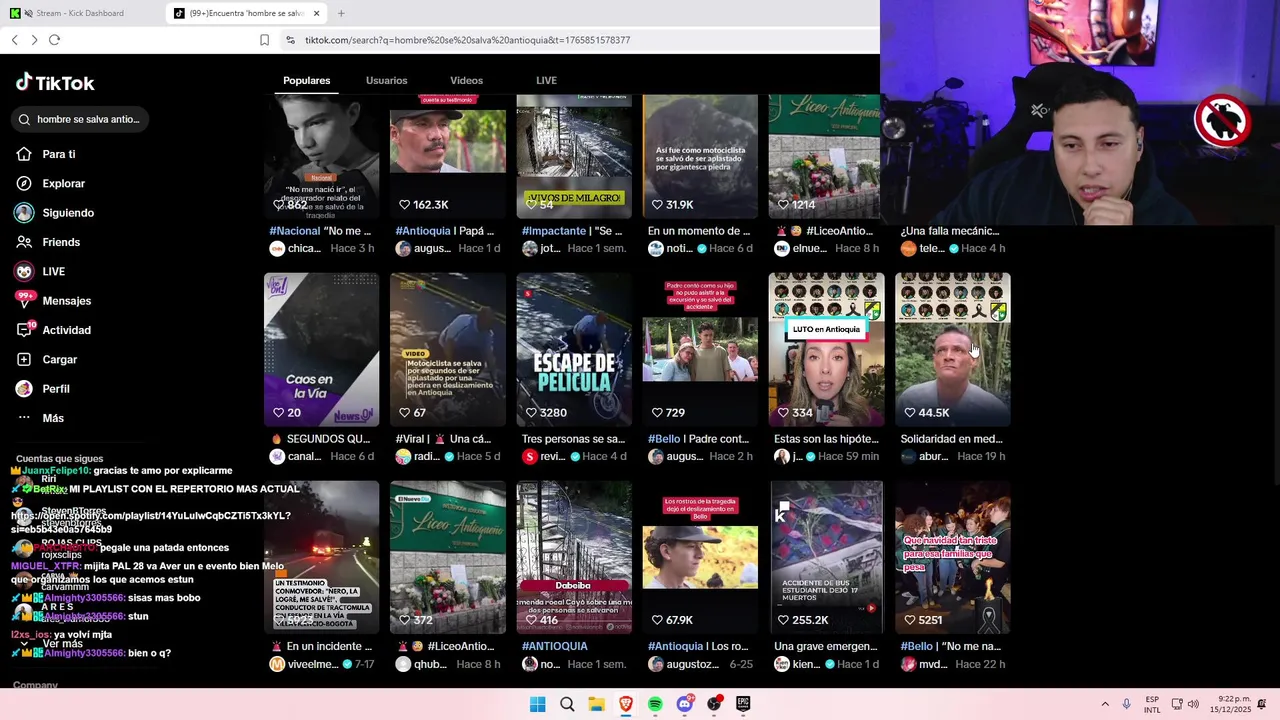Screen dimensions: 1280x720
Task: Open Perfil avatar icon
Action: click(x=24, y=388)
